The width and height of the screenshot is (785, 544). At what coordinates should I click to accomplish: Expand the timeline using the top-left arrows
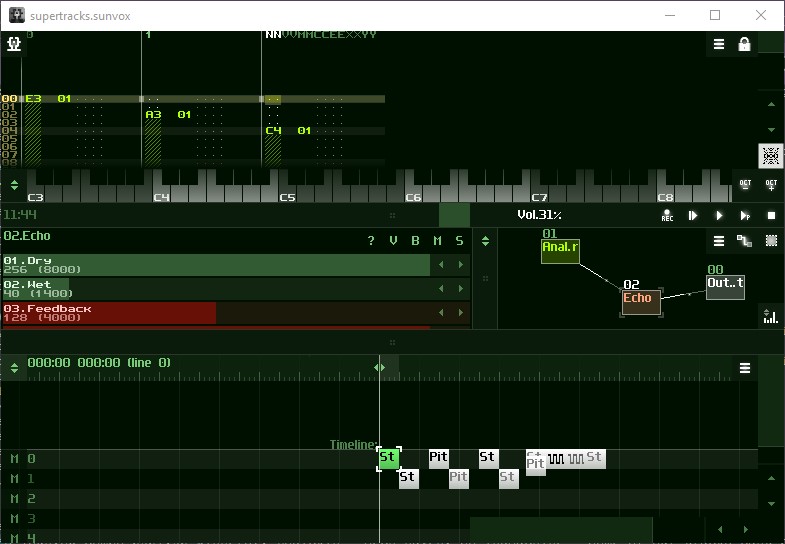click(14, 367)
